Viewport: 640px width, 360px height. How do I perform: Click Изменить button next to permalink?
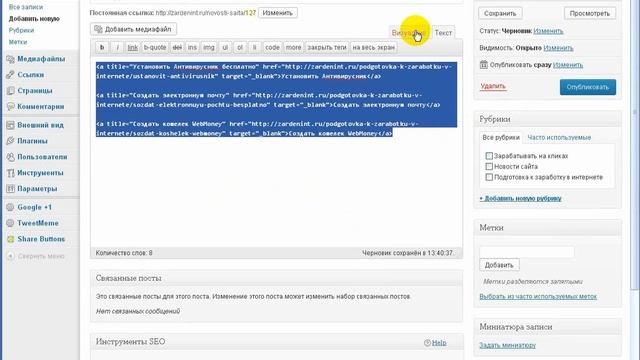(x=278, y=13)
